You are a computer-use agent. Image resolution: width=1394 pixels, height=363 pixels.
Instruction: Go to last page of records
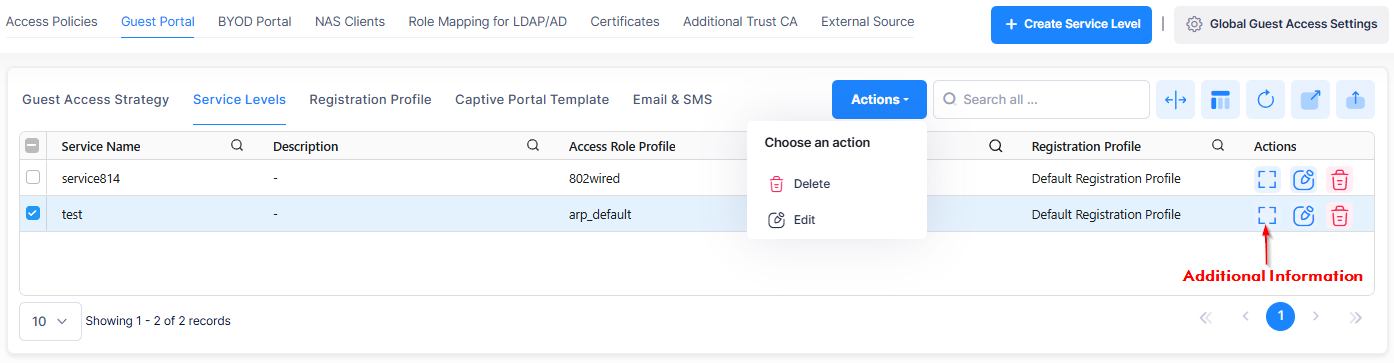(1356, 318)
